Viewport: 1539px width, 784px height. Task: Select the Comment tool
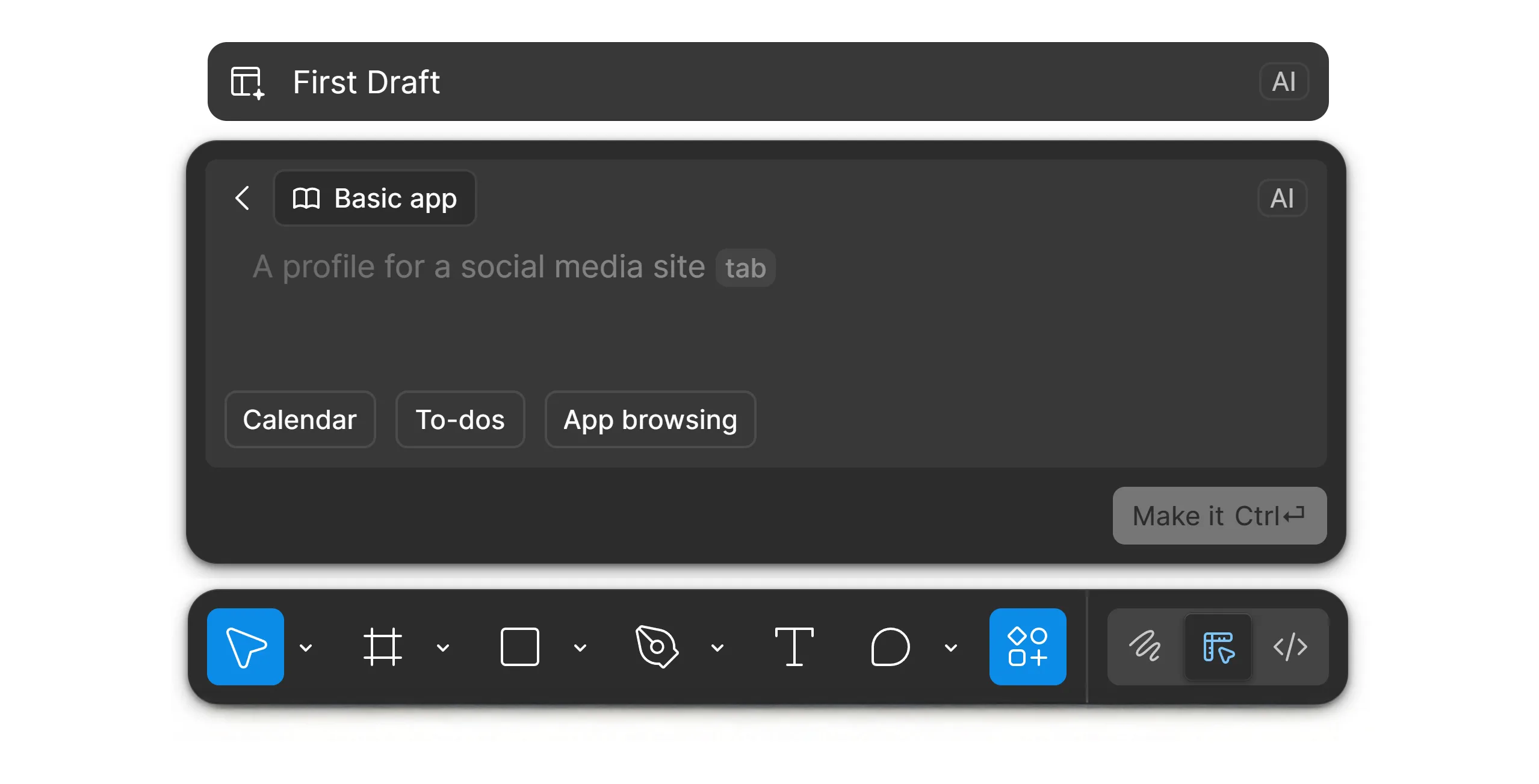point(890,647)
